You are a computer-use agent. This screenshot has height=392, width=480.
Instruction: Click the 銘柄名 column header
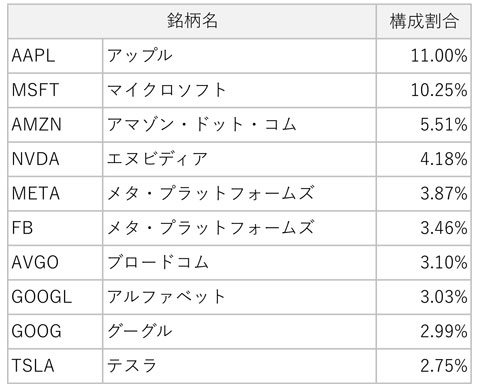coord(192,21)
